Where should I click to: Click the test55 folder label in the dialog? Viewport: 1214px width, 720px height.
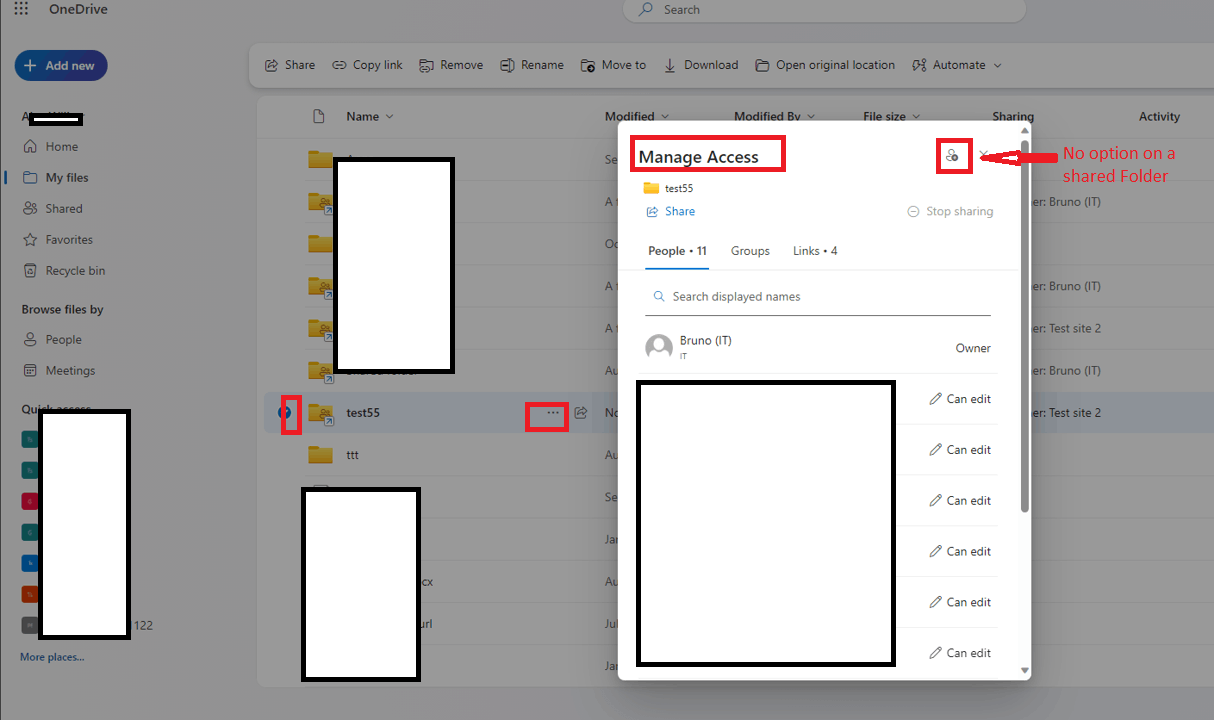(679, 189)
